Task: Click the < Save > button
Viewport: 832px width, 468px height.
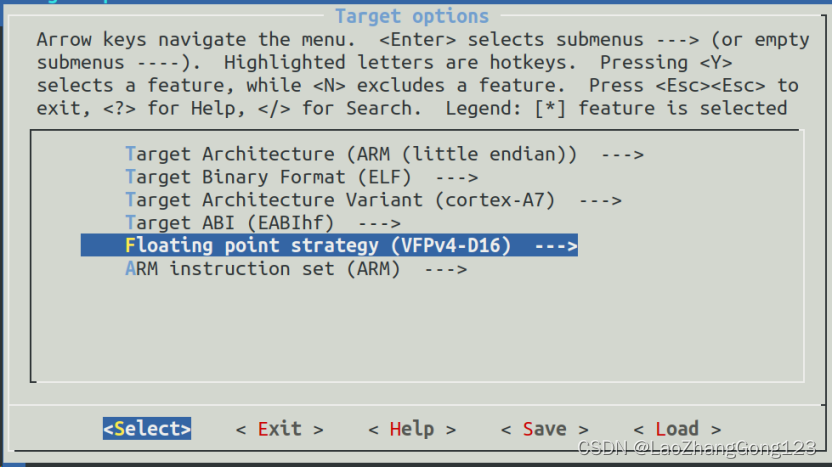Action: coord(545,429)
